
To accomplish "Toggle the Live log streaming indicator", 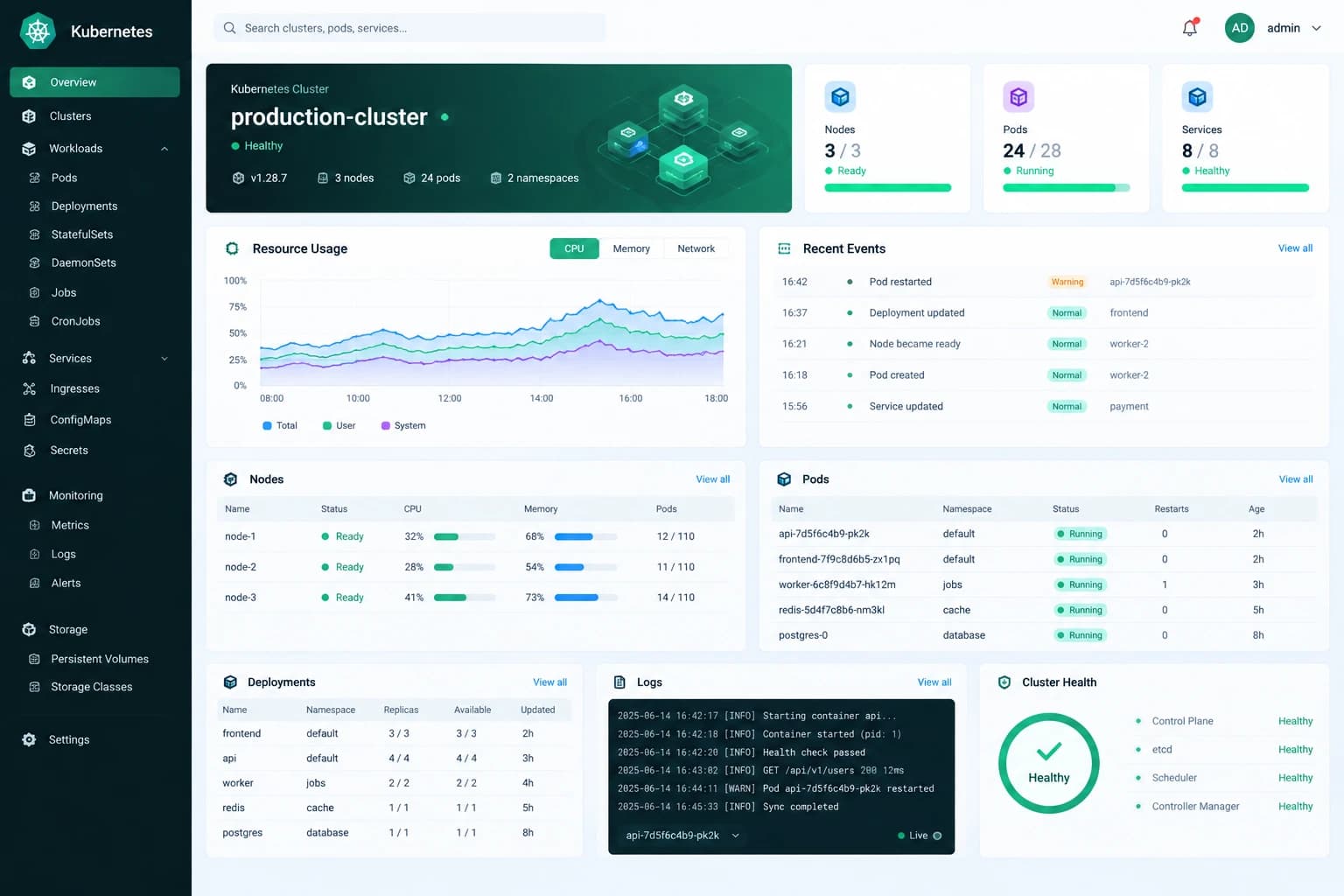I will click(x=920, y=836).
